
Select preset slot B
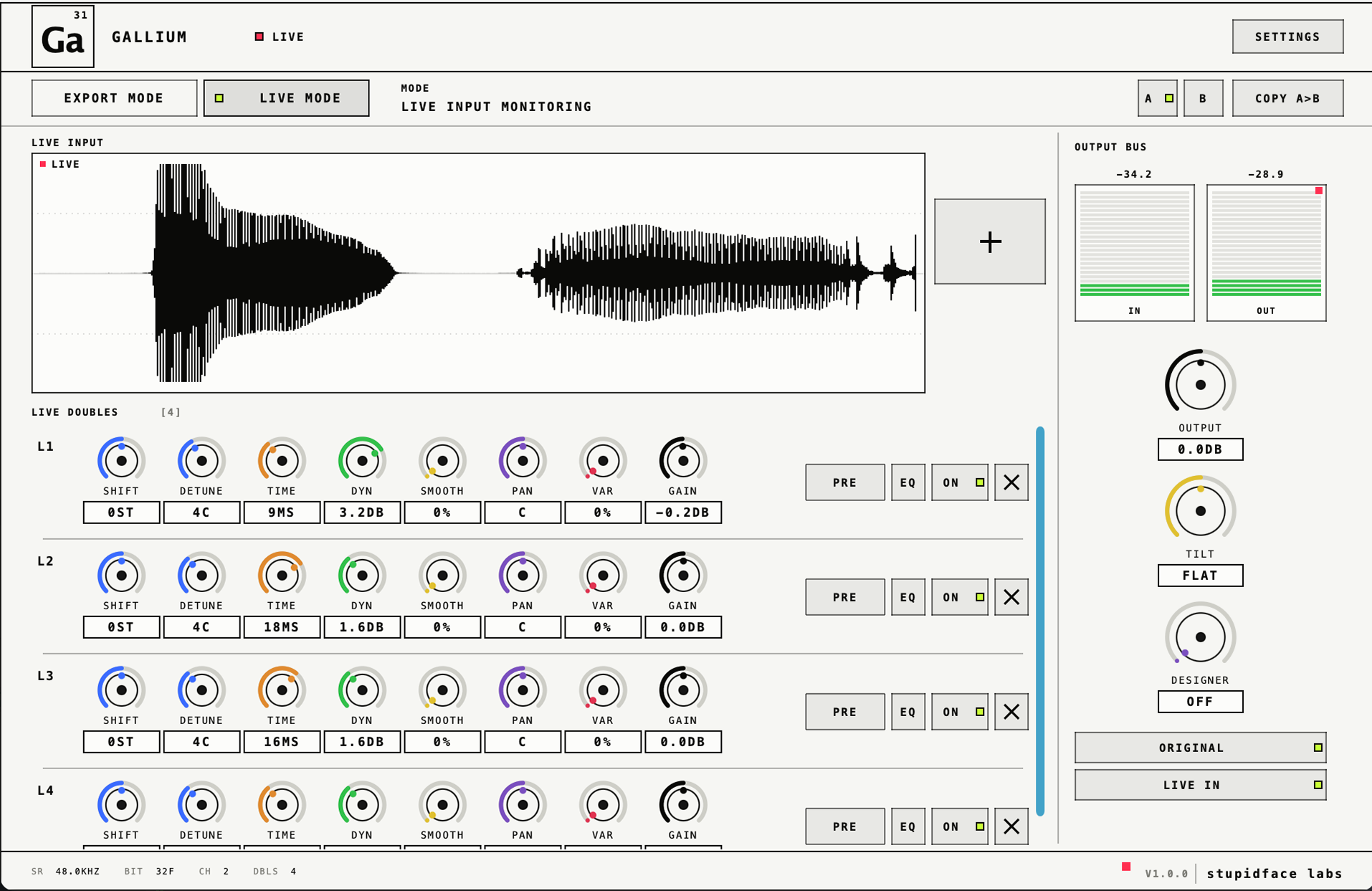click(x=1203, y=98)
